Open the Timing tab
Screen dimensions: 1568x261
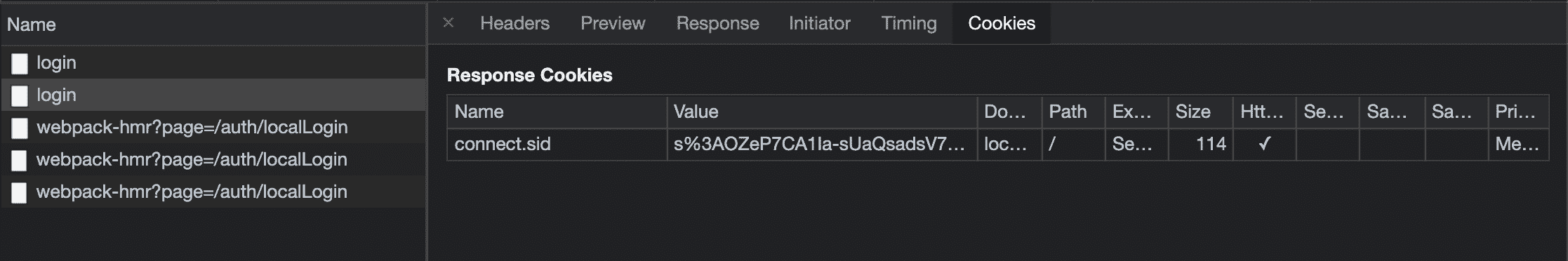pos(909,23)
